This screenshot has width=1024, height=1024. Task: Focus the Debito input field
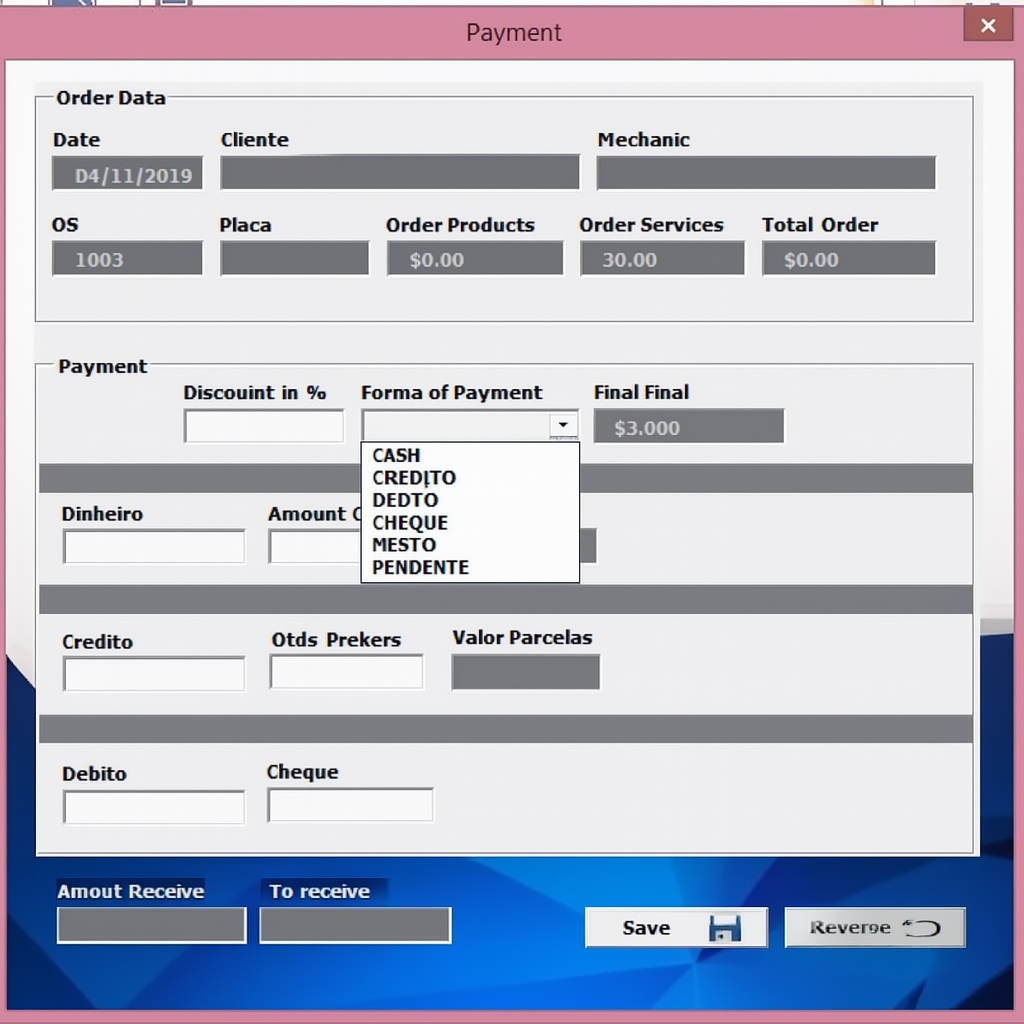pos(154,807)
